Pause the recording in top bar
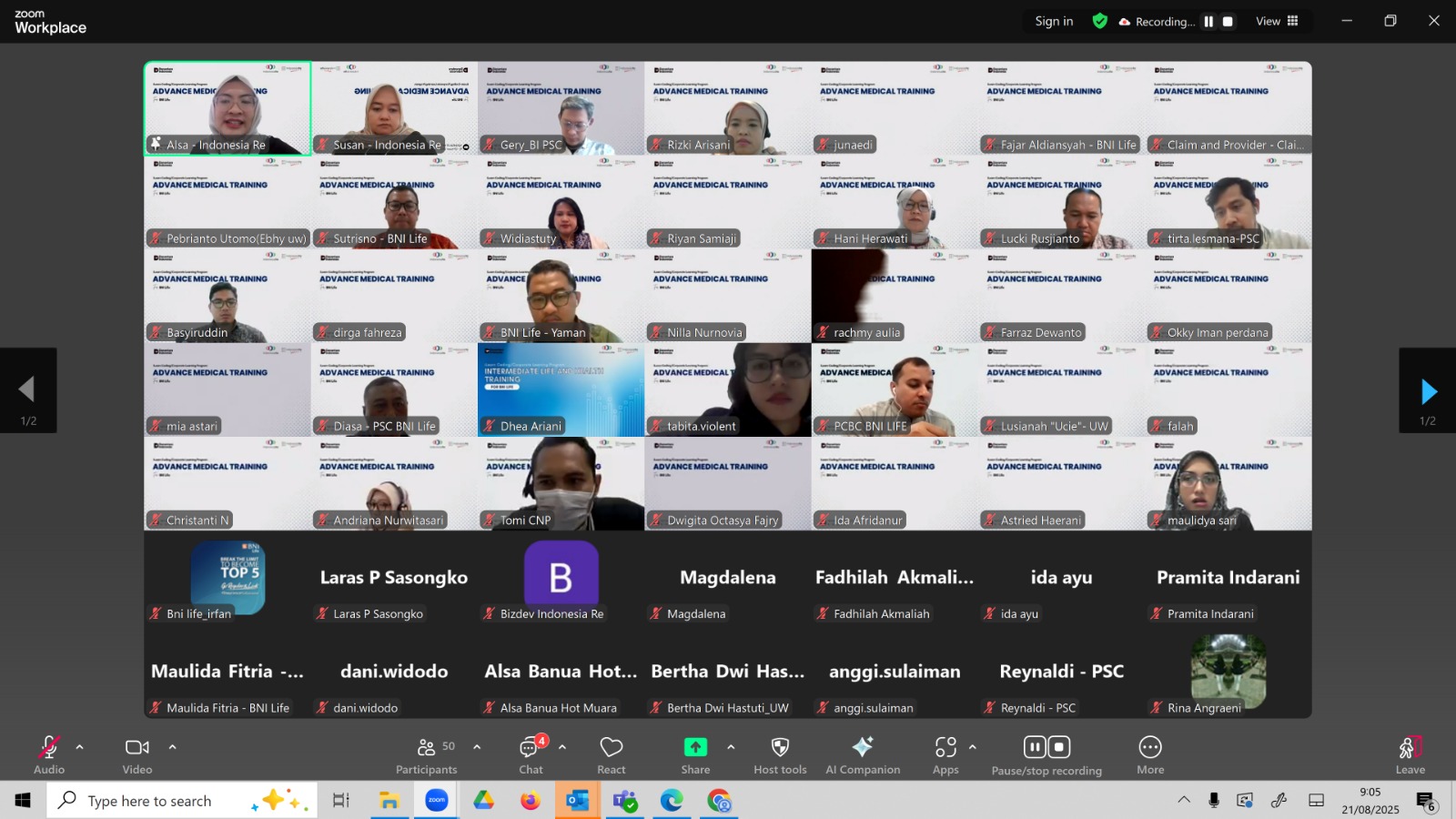The width and height of the screenshot is (1456, 819). click(x=1208, y=22)
